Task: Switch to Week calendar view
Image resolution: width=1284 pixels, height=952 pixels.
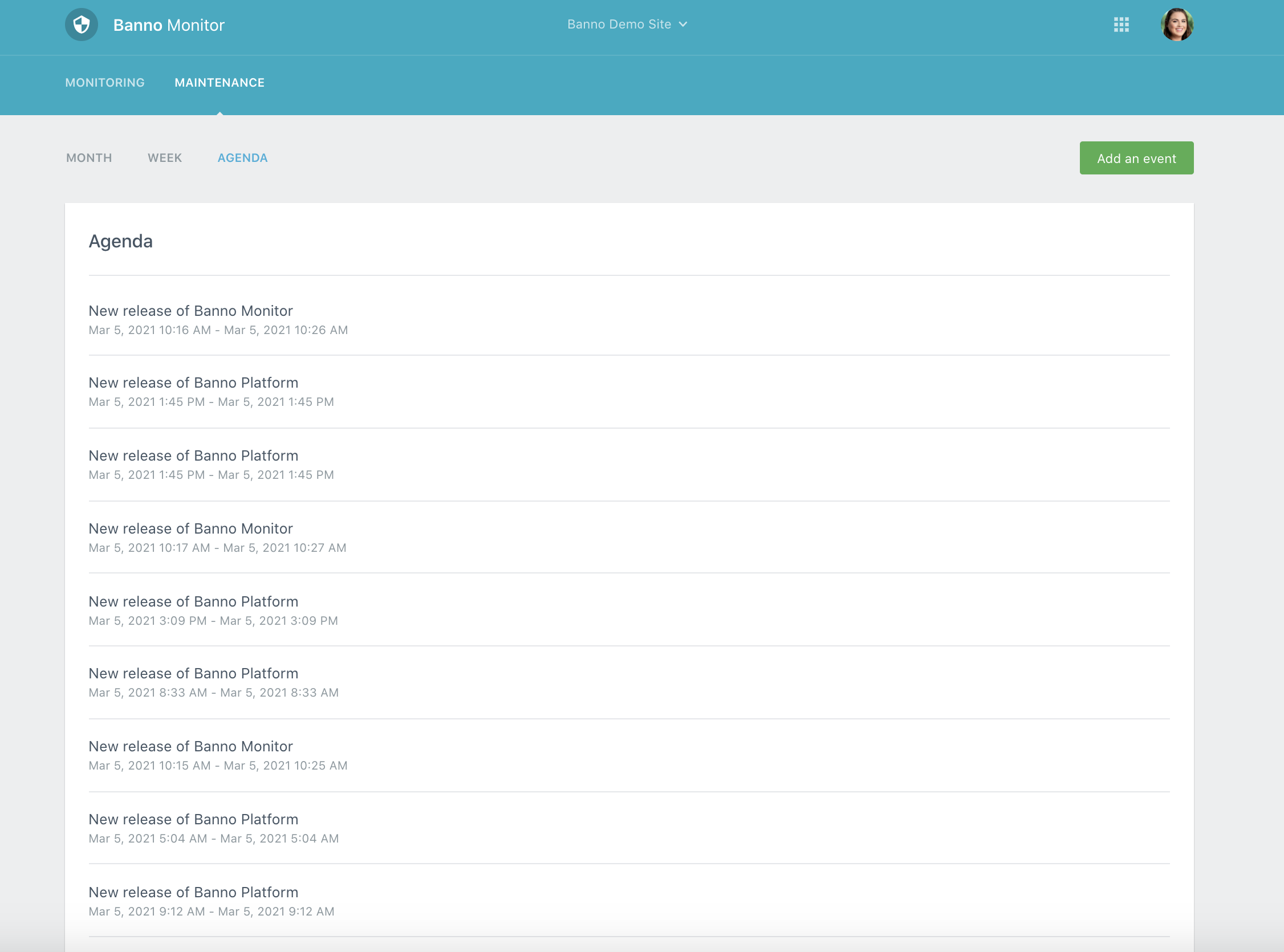Action: (165, 158)
